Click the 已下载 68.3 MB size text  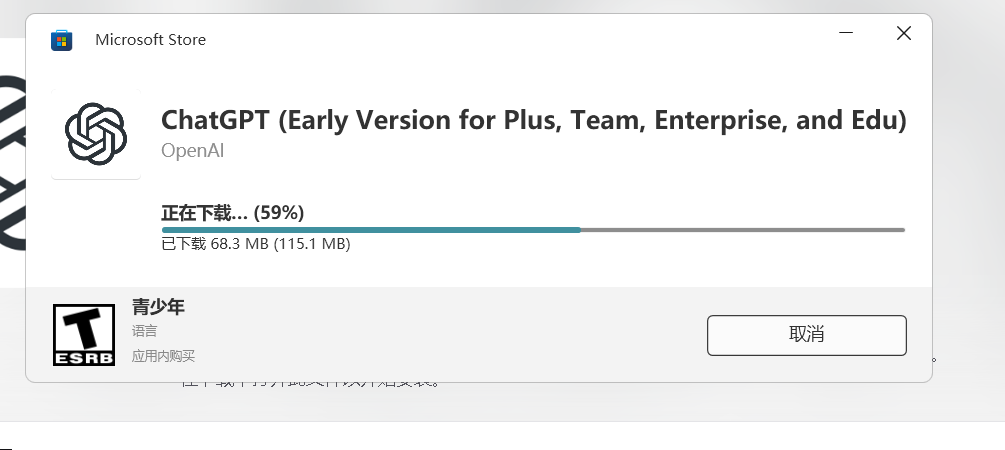255,244
